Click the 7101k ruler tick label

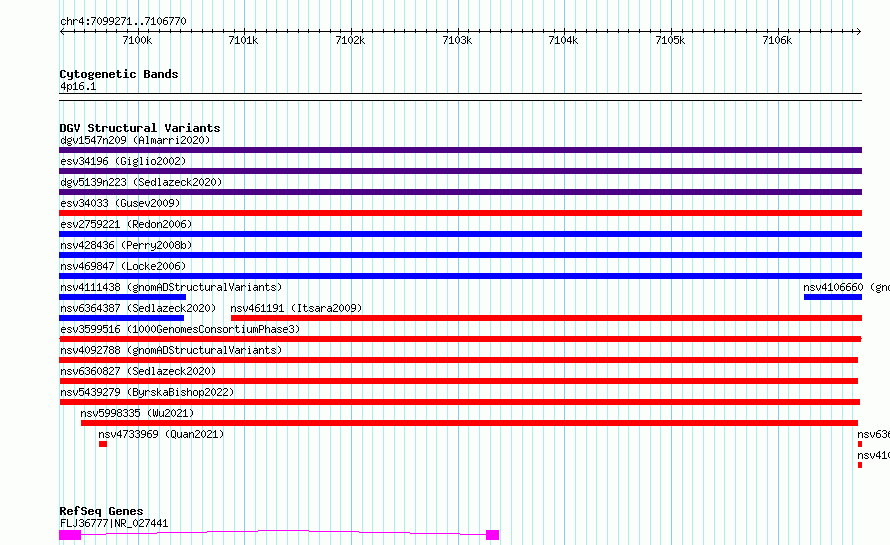click(x=243, y=40)
